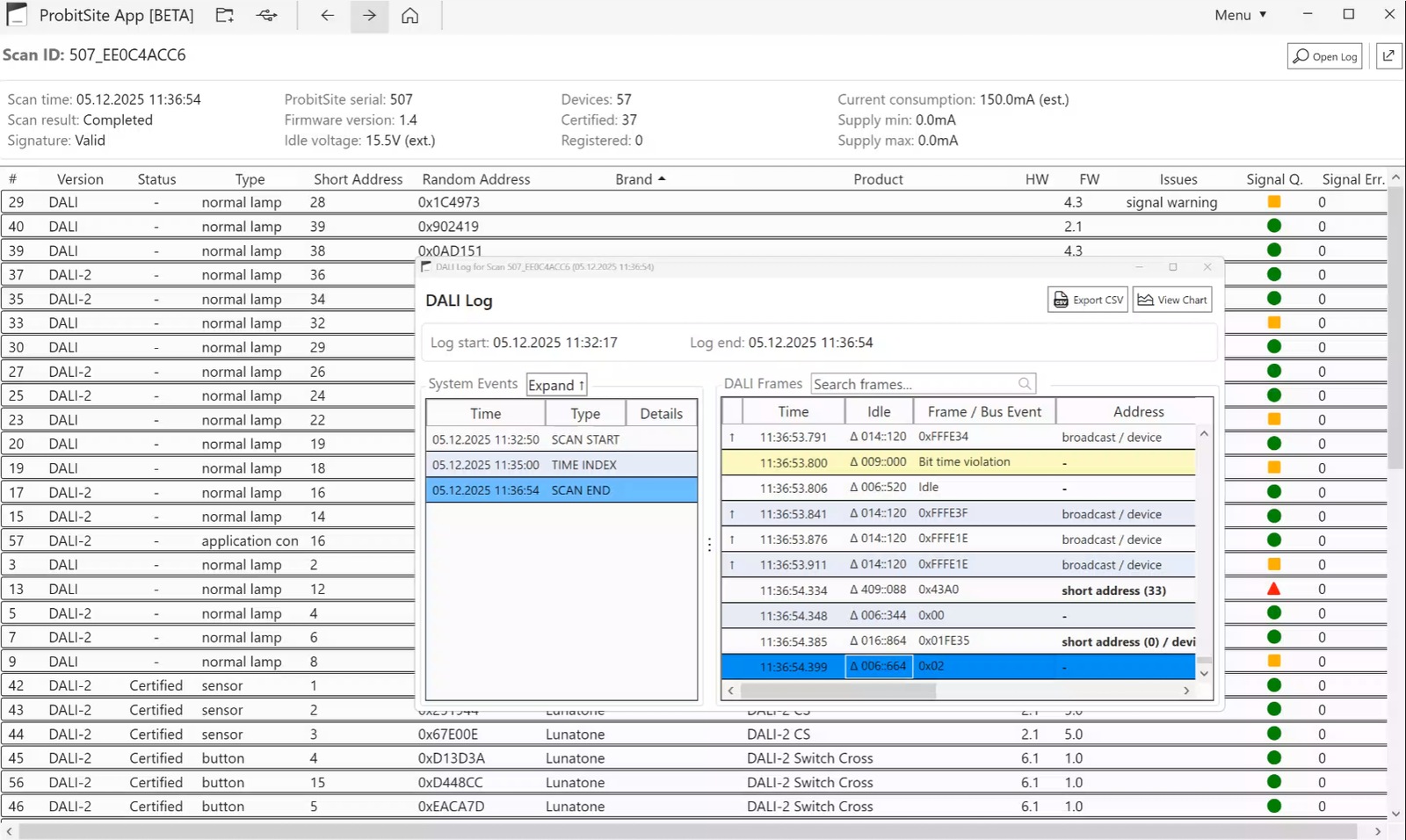Click the orange signal square in row 29

click(x=1273, y=202)
